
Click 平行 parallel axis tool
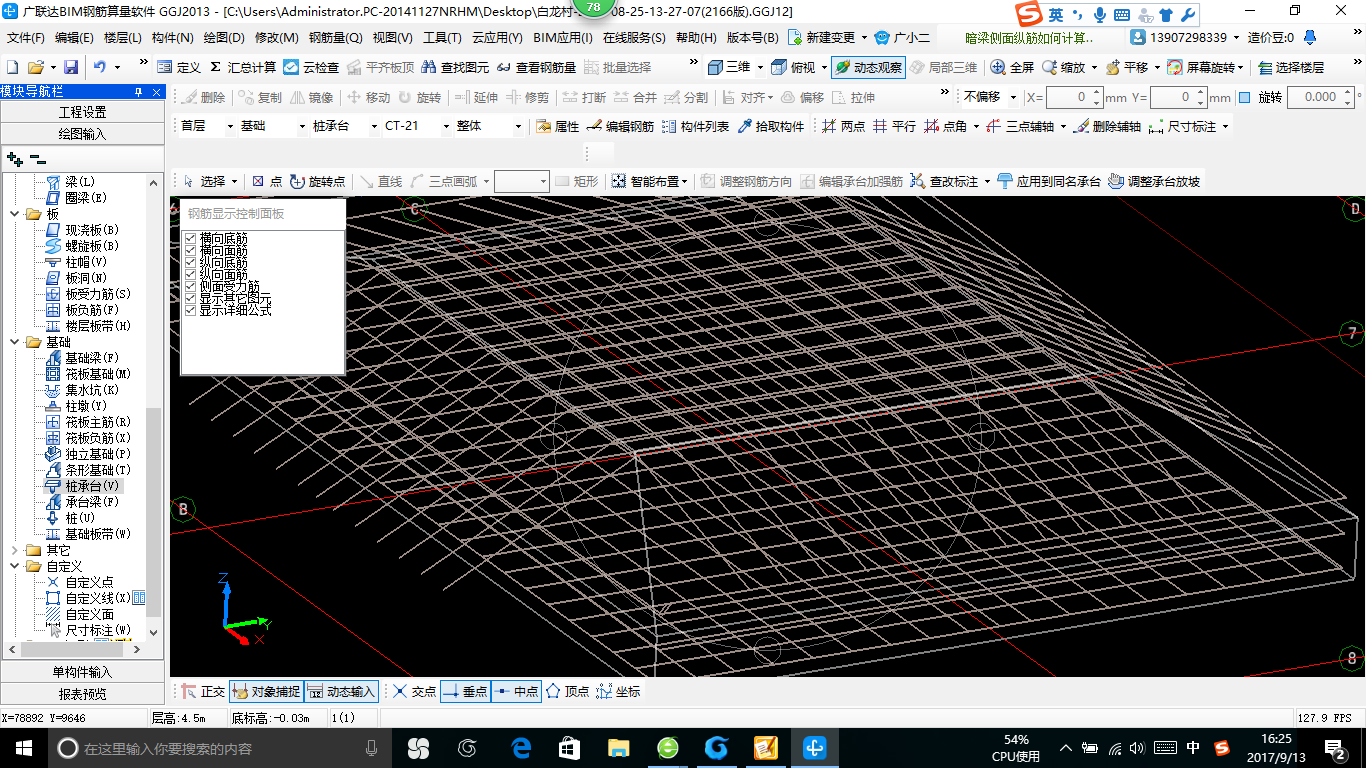click(894, 127)
